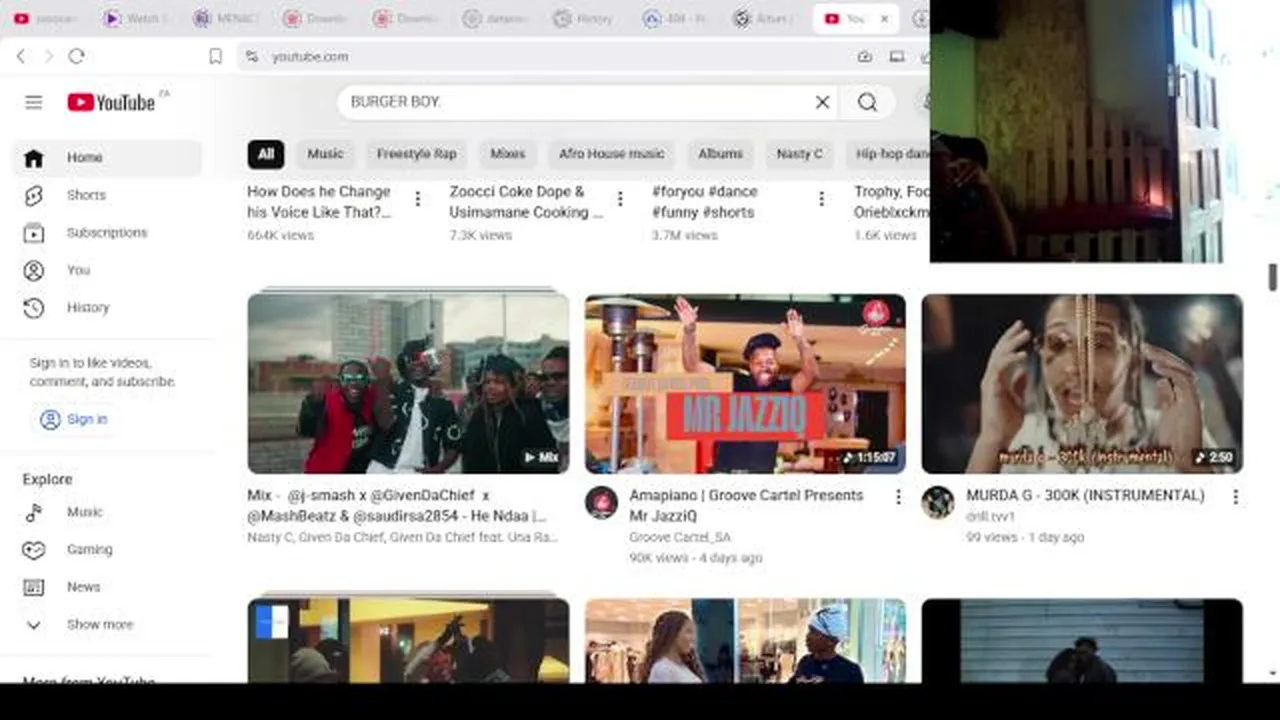Open the YouTube hamburger guide menu

click(34, 102)
